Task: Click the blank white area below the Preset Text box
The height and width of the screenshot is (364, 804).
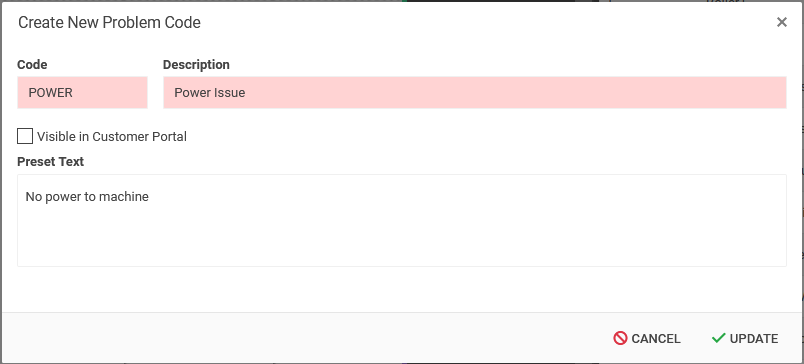Action: [x=402, y=289]
